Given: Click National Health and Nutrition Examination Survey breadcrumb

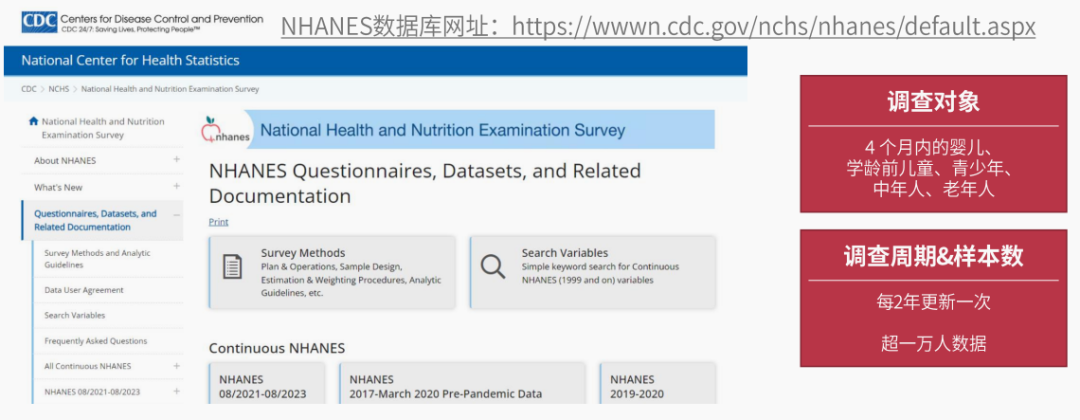Looking at the screenshot, I should 170,89.
